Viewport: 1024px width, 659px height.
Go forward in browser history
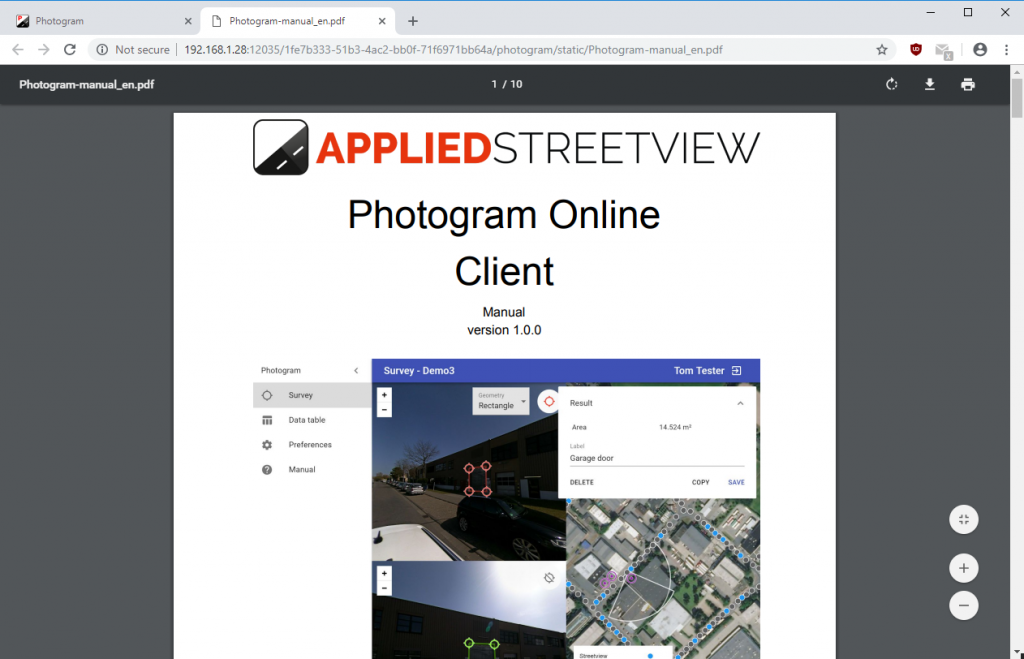(44, 50)
